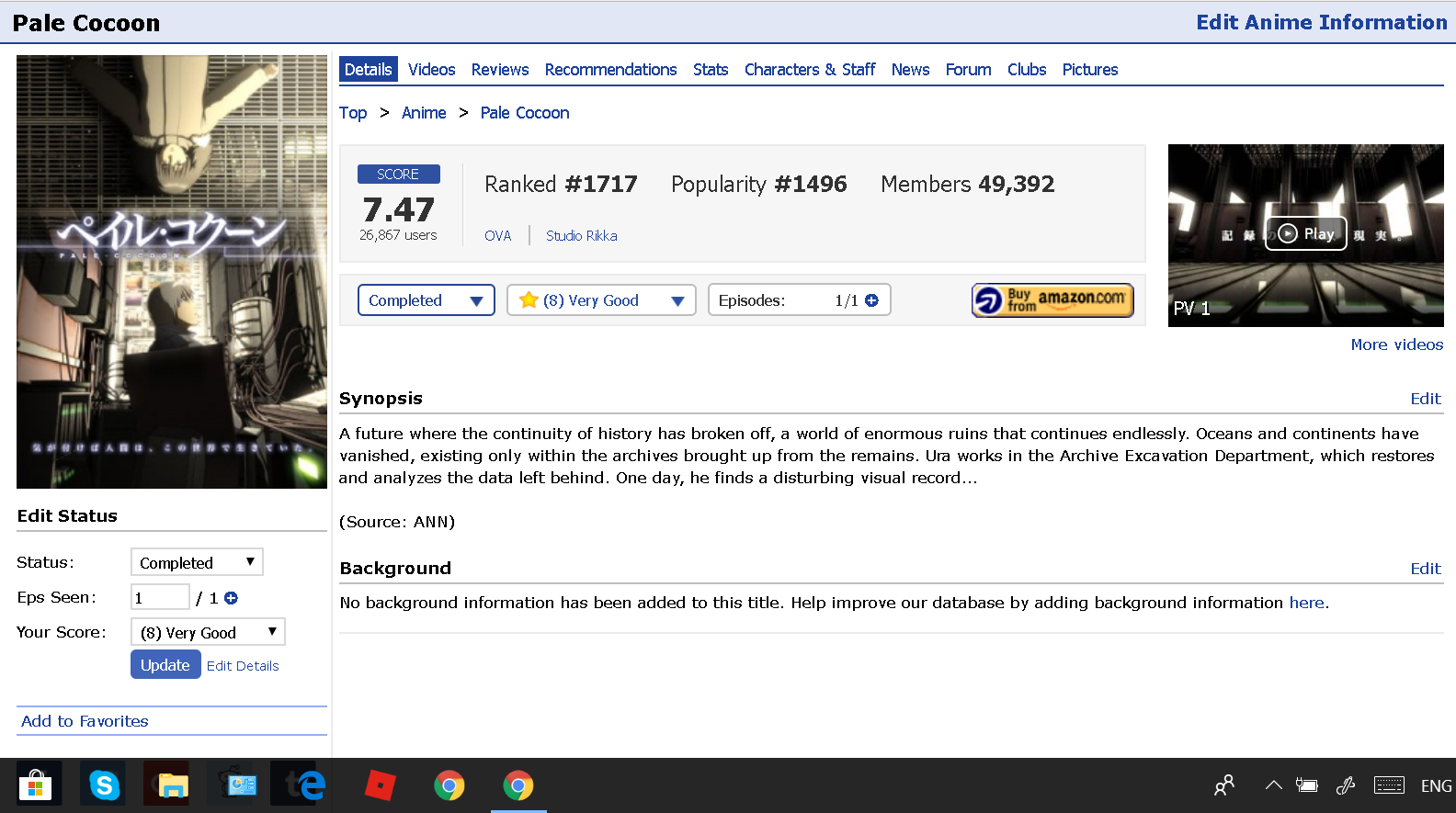View the Recommendations tab
Image resolution: width=1456 pixels, height=813 pixels.
tap(610, 69)
